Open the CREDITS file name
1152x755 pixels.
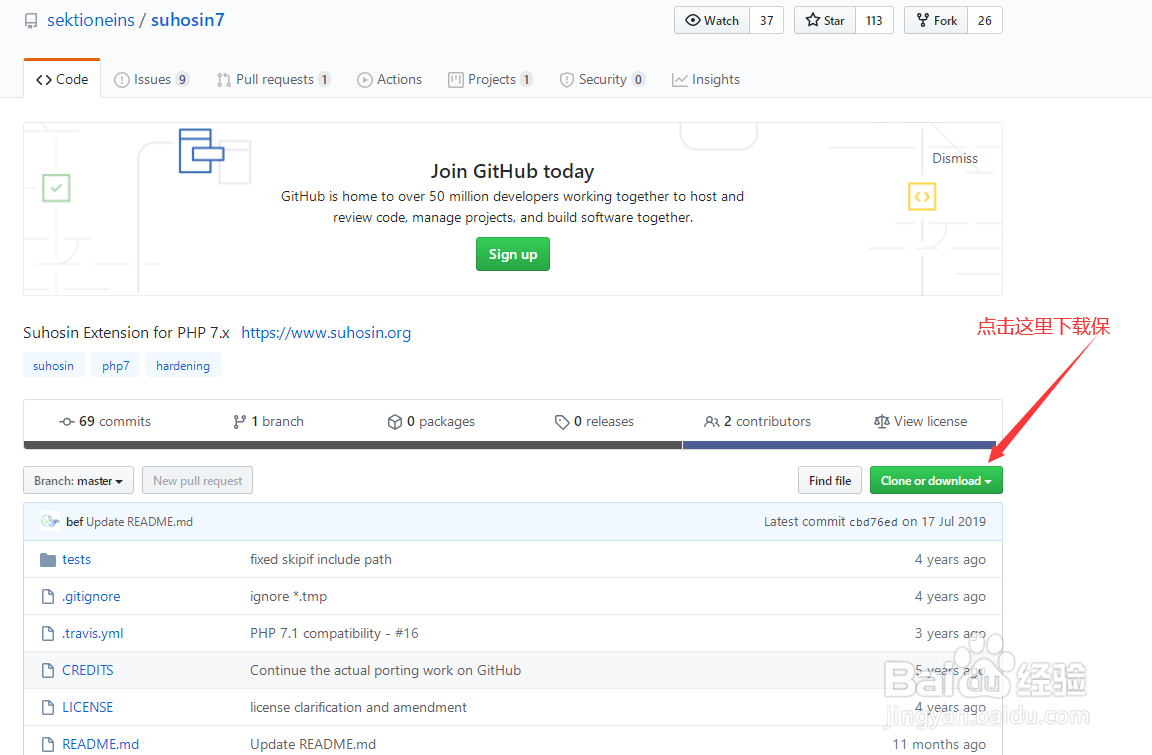(87, 670)
